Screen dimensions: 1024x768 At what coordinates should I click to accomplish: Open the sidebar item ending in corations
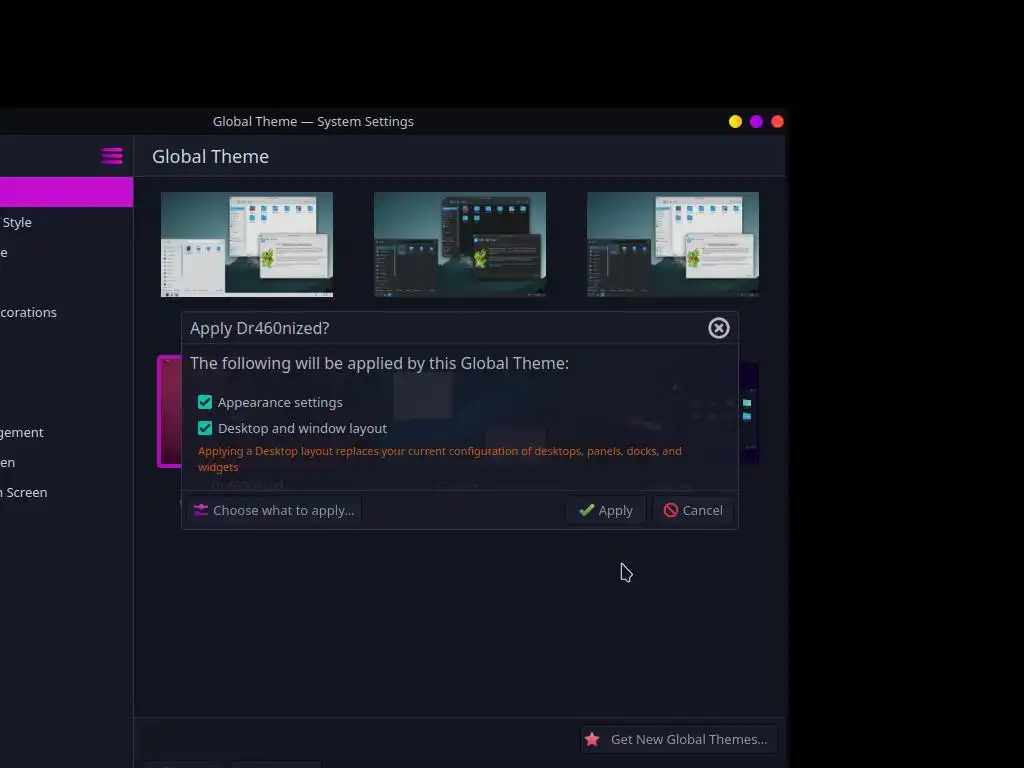click(x=67, y=312)
